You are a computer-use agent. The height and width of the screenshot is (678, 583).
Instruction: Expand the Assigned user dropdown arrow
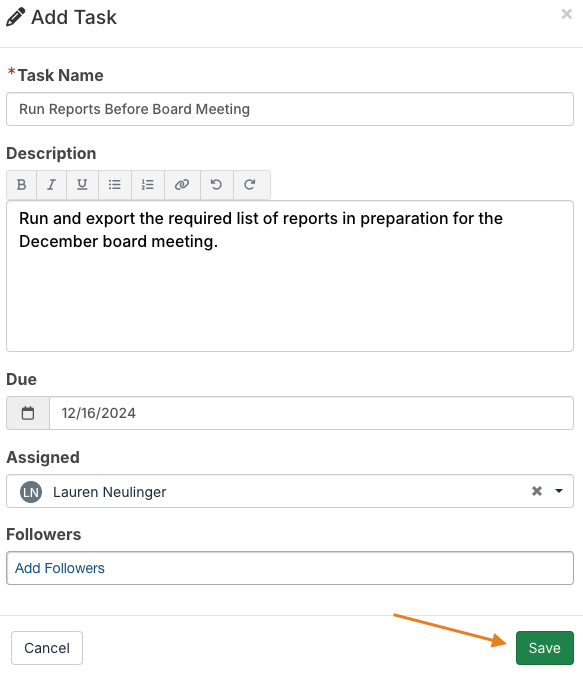click(559, 491)
